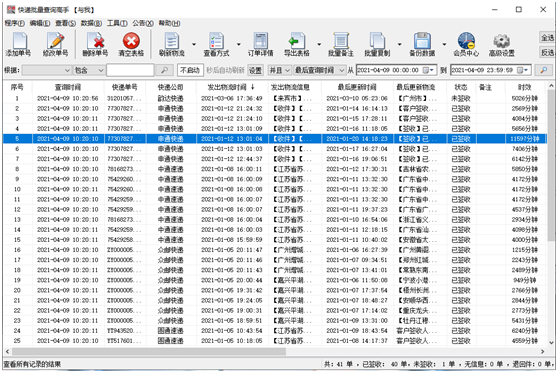Open the 工具(T) menu
The image size is (558, 373).
117,23
